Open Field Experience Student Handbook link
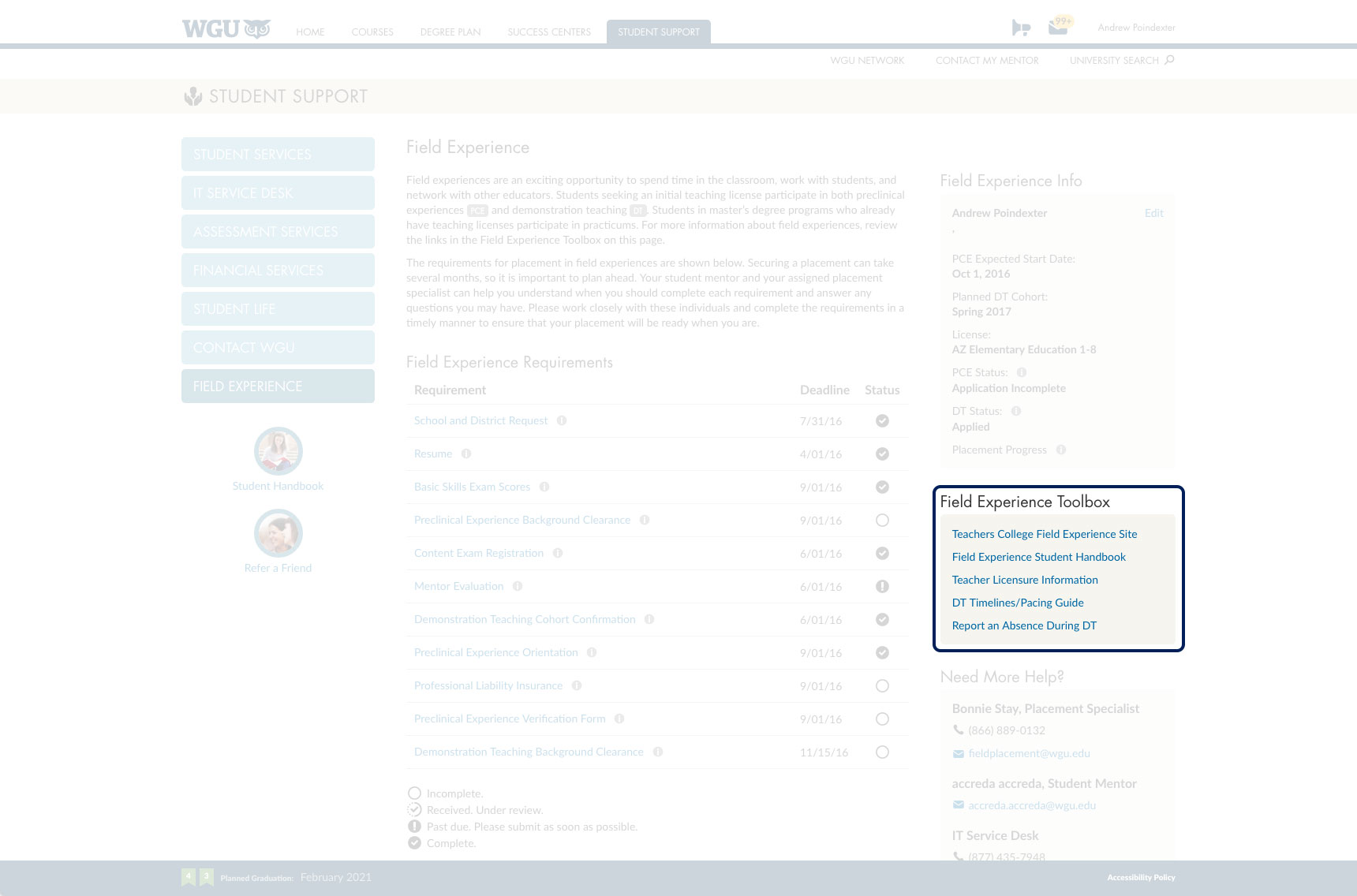 (1038, 557)
